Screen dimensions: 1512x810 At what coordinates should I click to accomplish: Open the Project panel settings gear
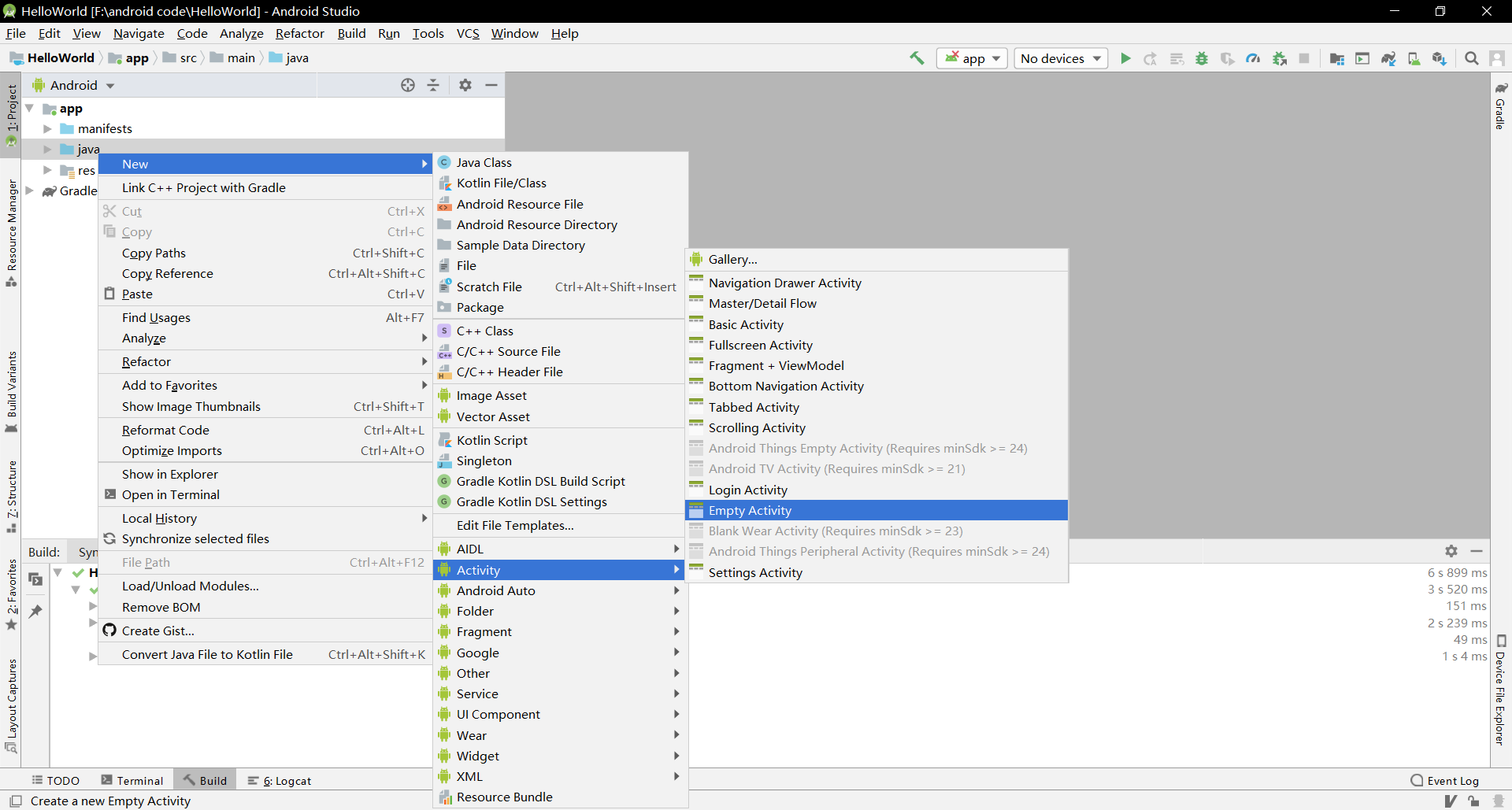465,84
